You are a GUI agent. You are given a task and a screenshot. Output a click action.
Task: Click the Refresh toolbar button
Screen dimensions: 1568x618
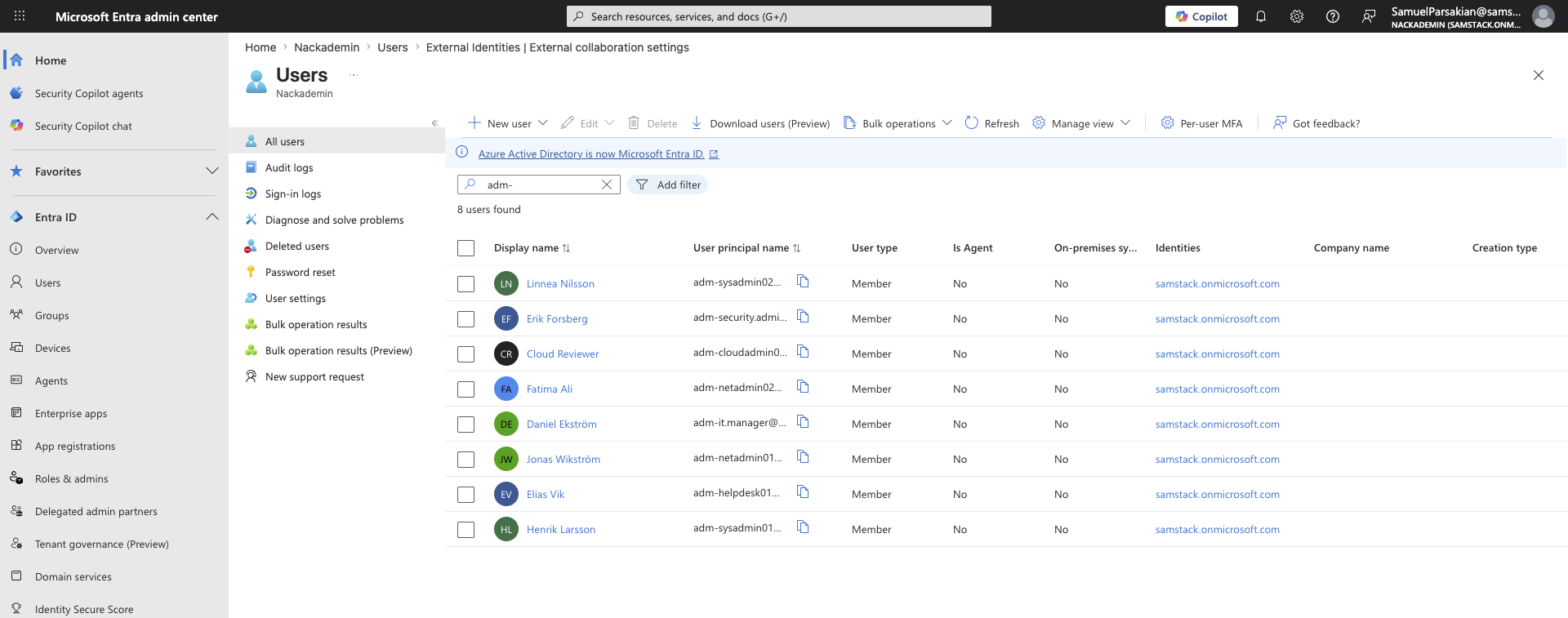point(991,123)
